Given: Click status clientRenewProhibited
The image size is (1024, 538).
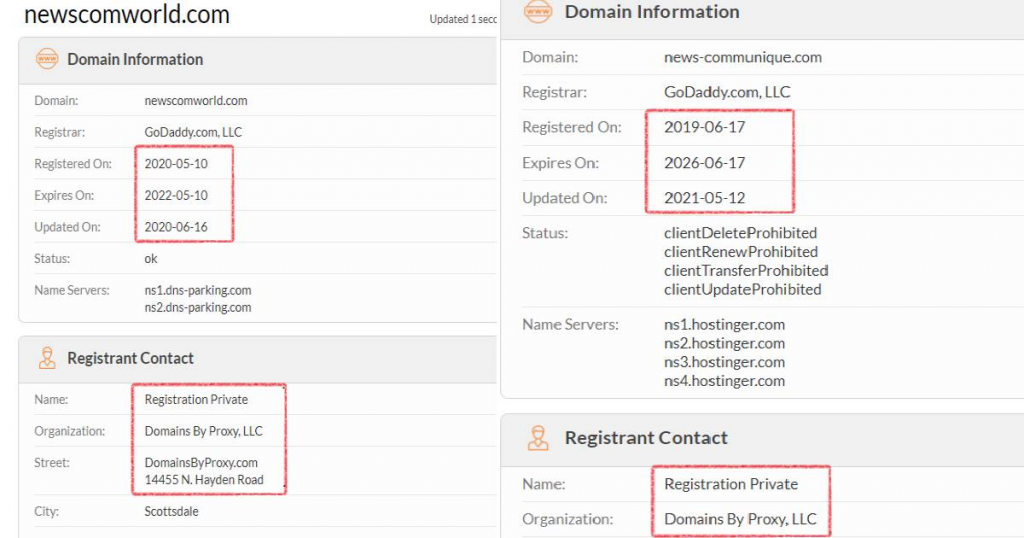Looking at the screenshot, I should (741, 252).
